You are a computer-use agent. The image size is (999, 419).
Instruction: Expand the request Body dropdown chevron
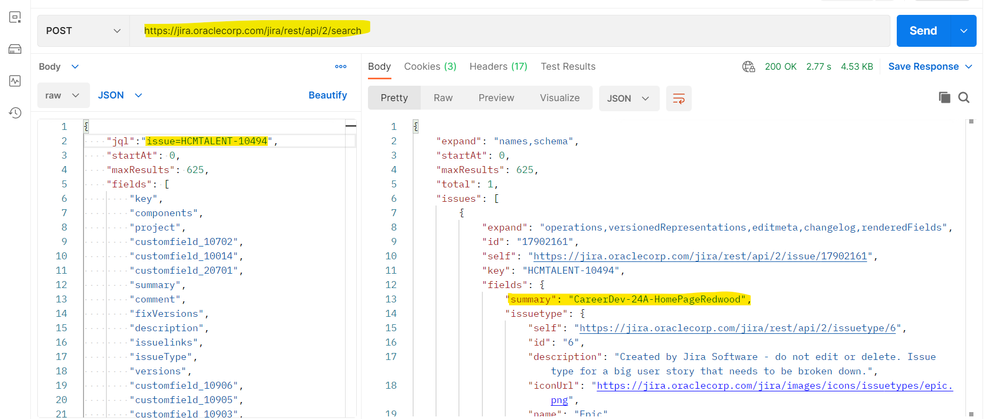[75, 67]
